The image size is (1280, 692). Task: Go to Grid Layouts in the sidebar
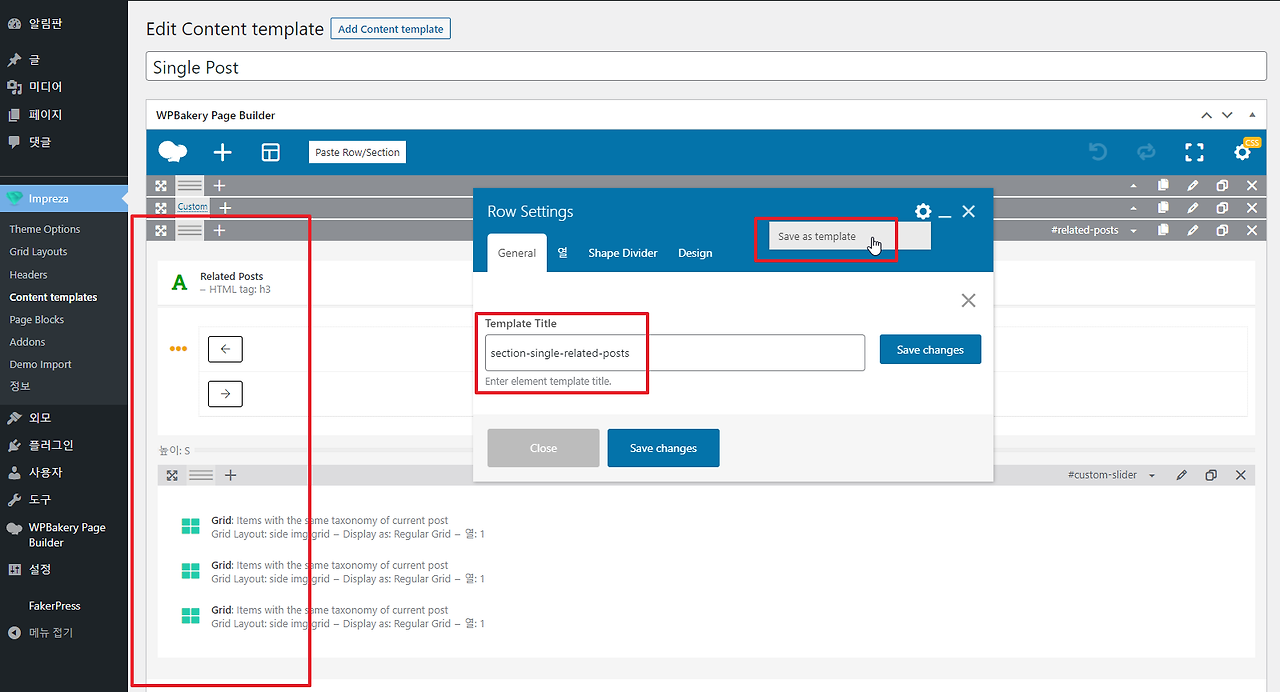tap(38, 252)
